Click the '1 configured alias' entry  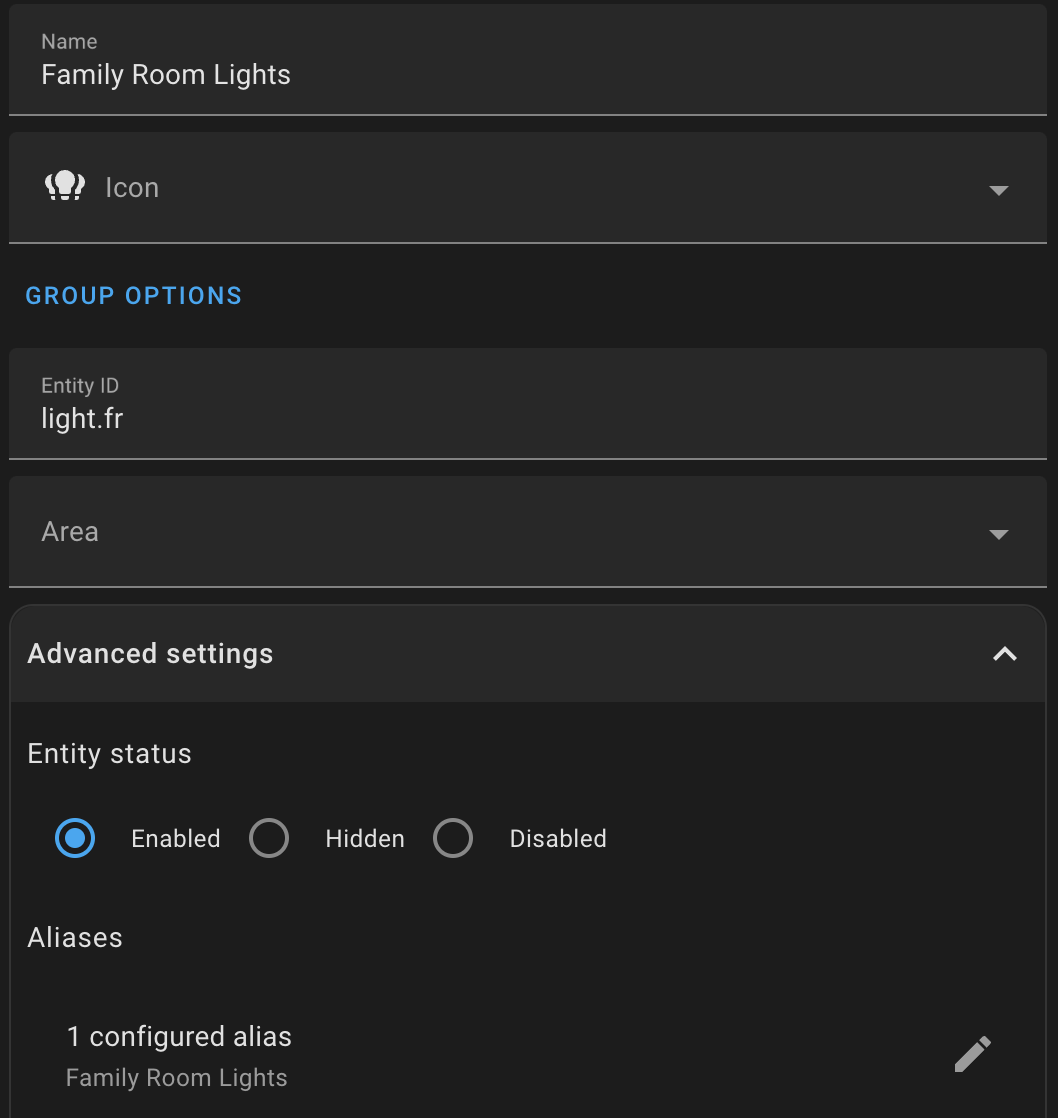pyautogui.click(x=179, y=1037)
